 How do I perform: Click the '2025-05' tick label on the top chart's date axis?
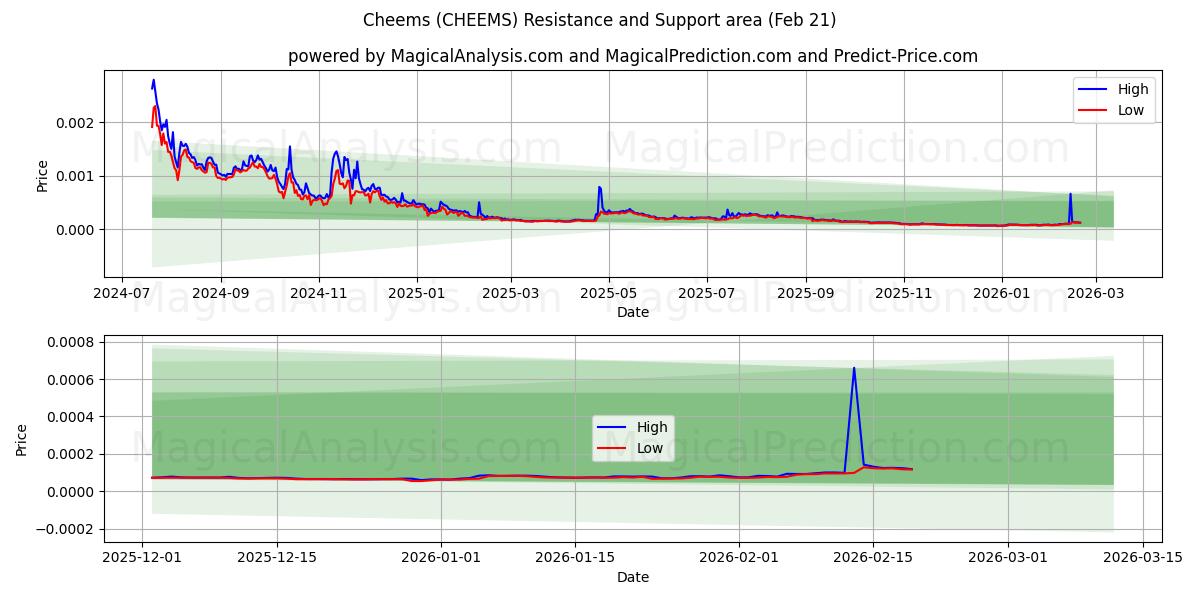[609, 294]
